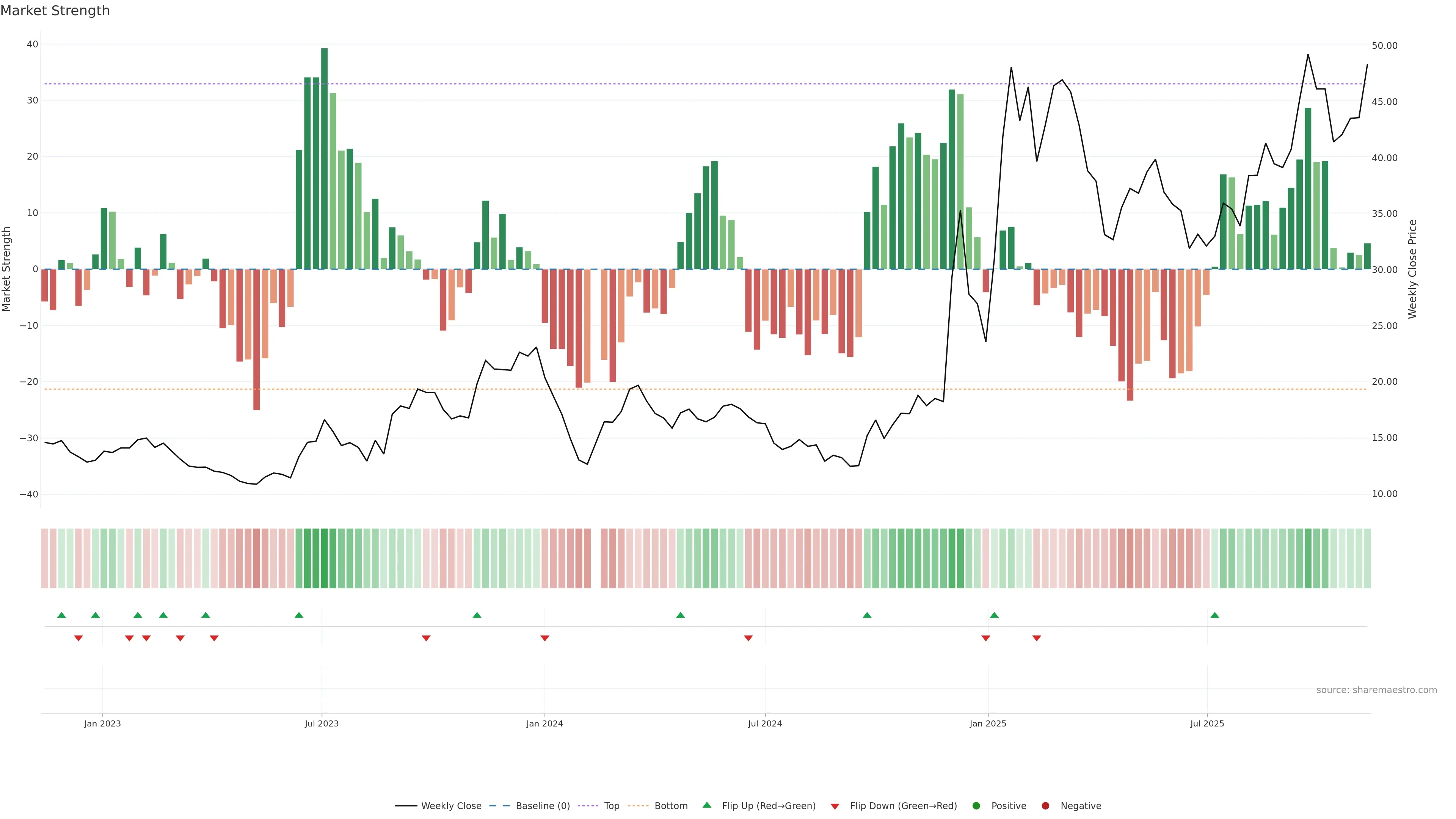Click the flip-up triangle just before Jul 2023
Screen dimensions: 1456x819
coord(299,615)
